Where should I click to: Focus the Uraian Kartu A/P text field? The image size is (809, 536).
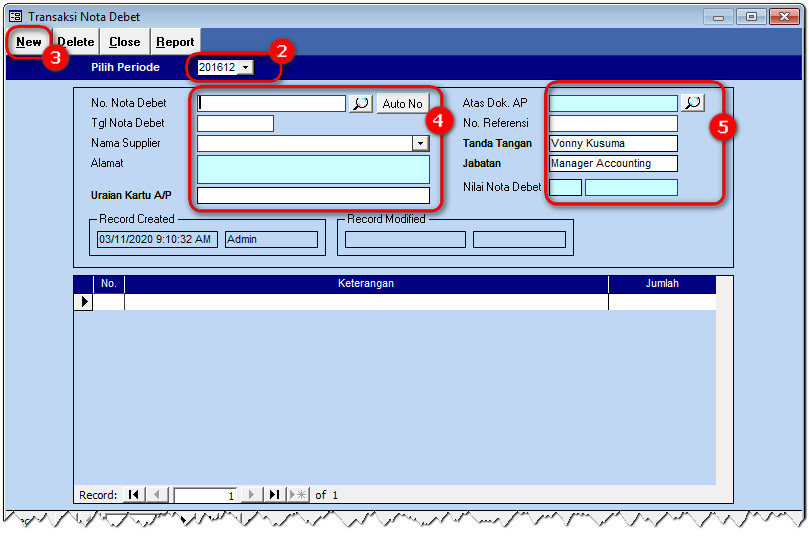click(x=313, y=196)
